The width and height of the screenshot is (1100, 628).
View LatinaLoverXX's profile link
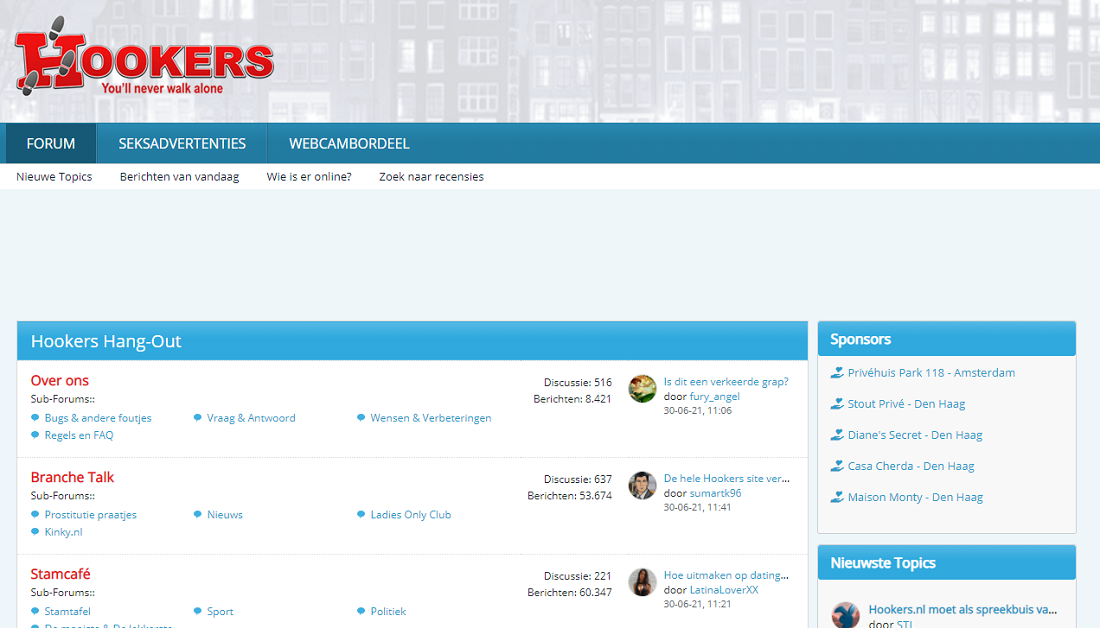tap(724, 590)
